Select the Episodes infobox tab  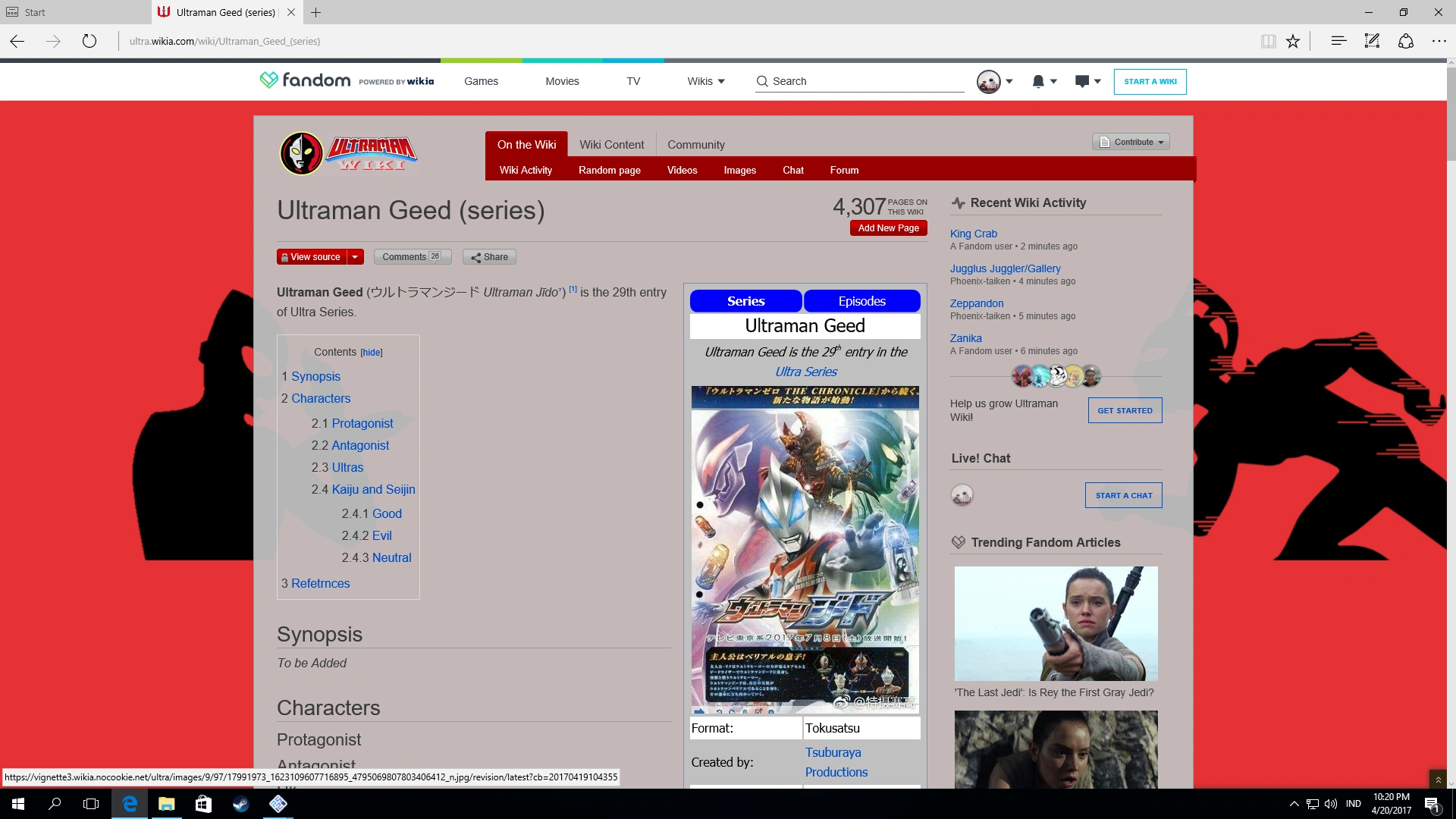[x=861, y=301]
